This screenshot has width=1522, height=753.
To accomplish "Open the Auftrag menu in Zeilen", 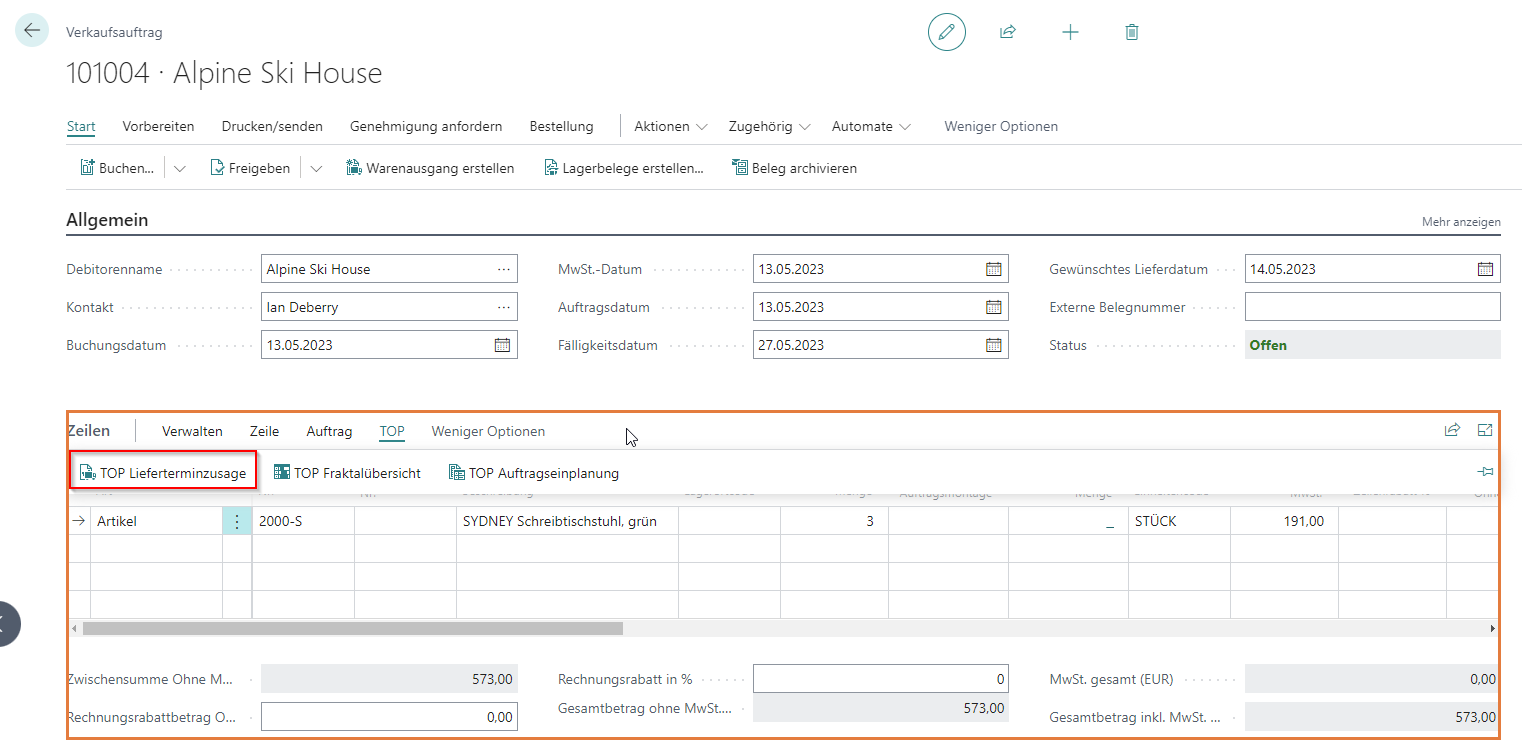I will click(329, 432).
